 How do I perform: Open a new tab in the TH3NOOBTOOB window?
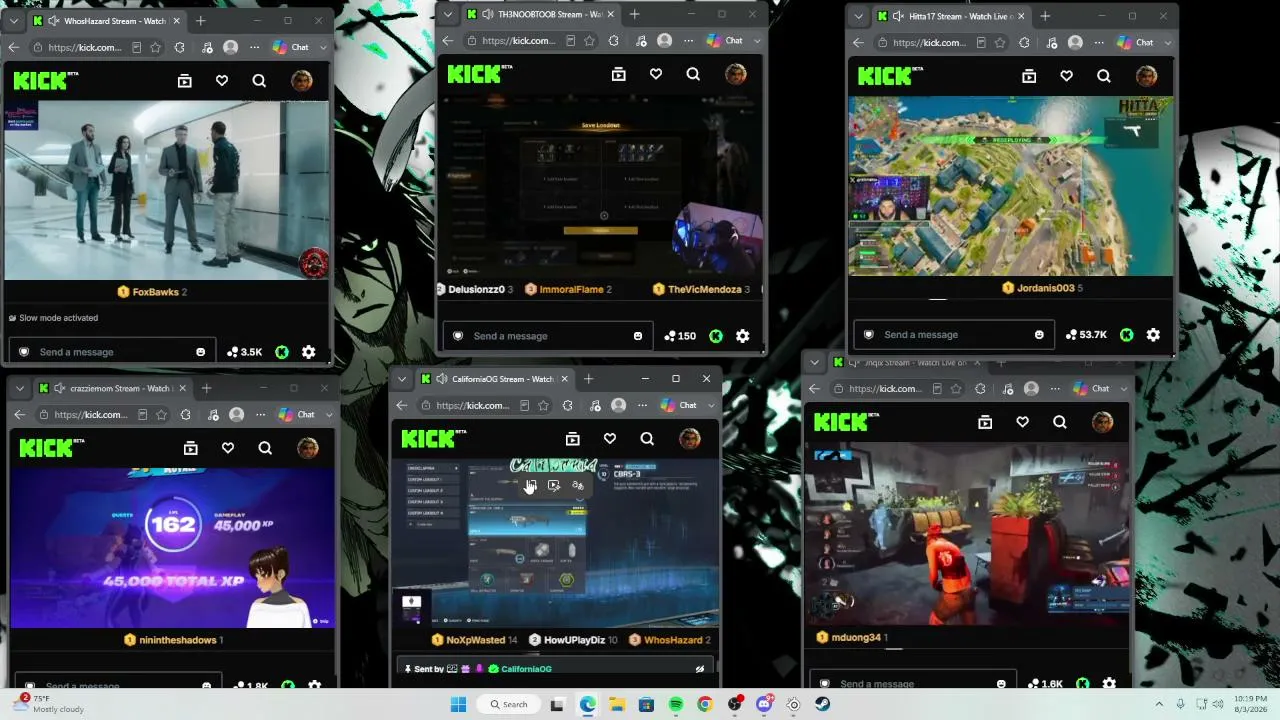634,14
